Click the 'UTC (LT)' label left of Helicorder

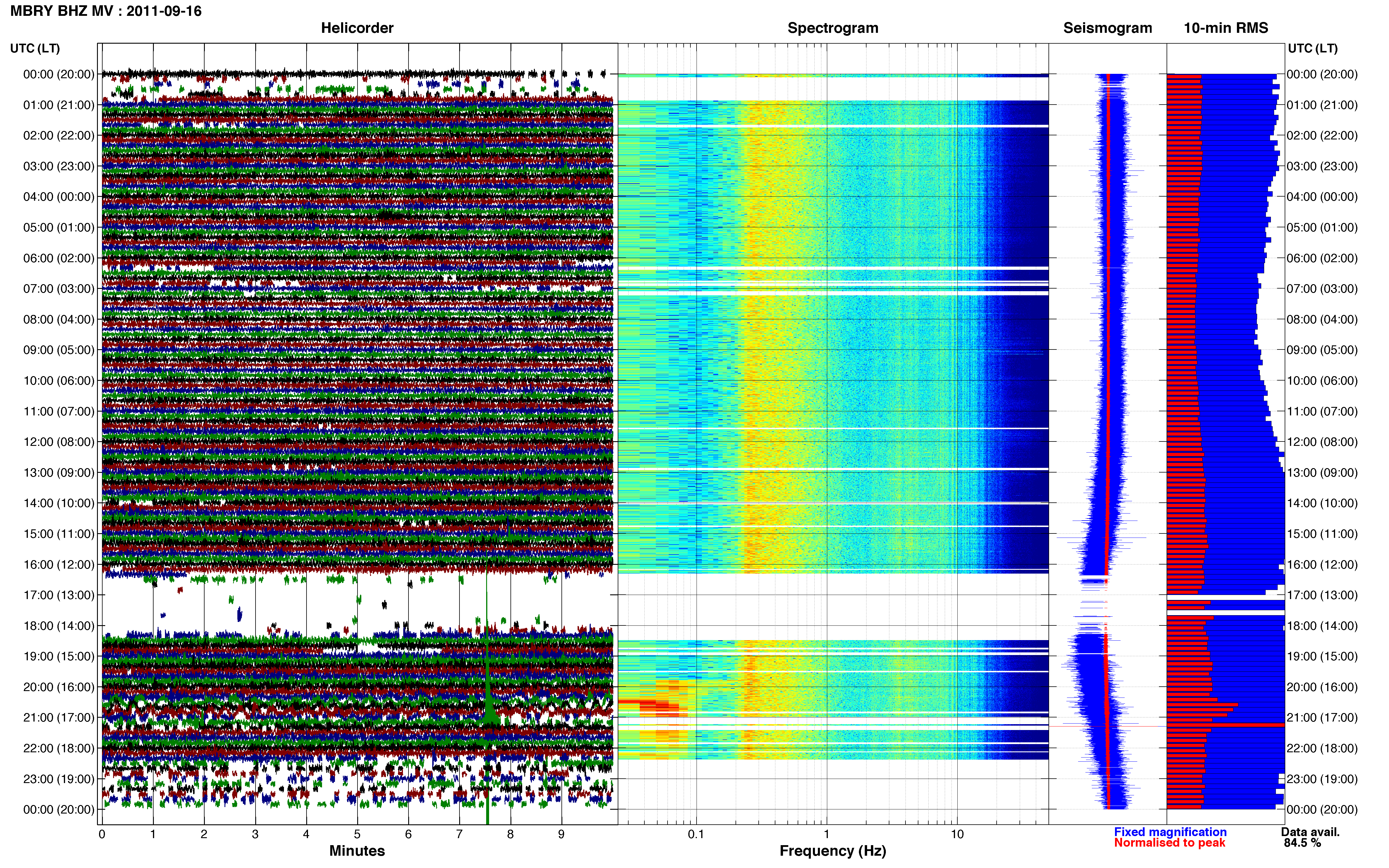[35, 48]
